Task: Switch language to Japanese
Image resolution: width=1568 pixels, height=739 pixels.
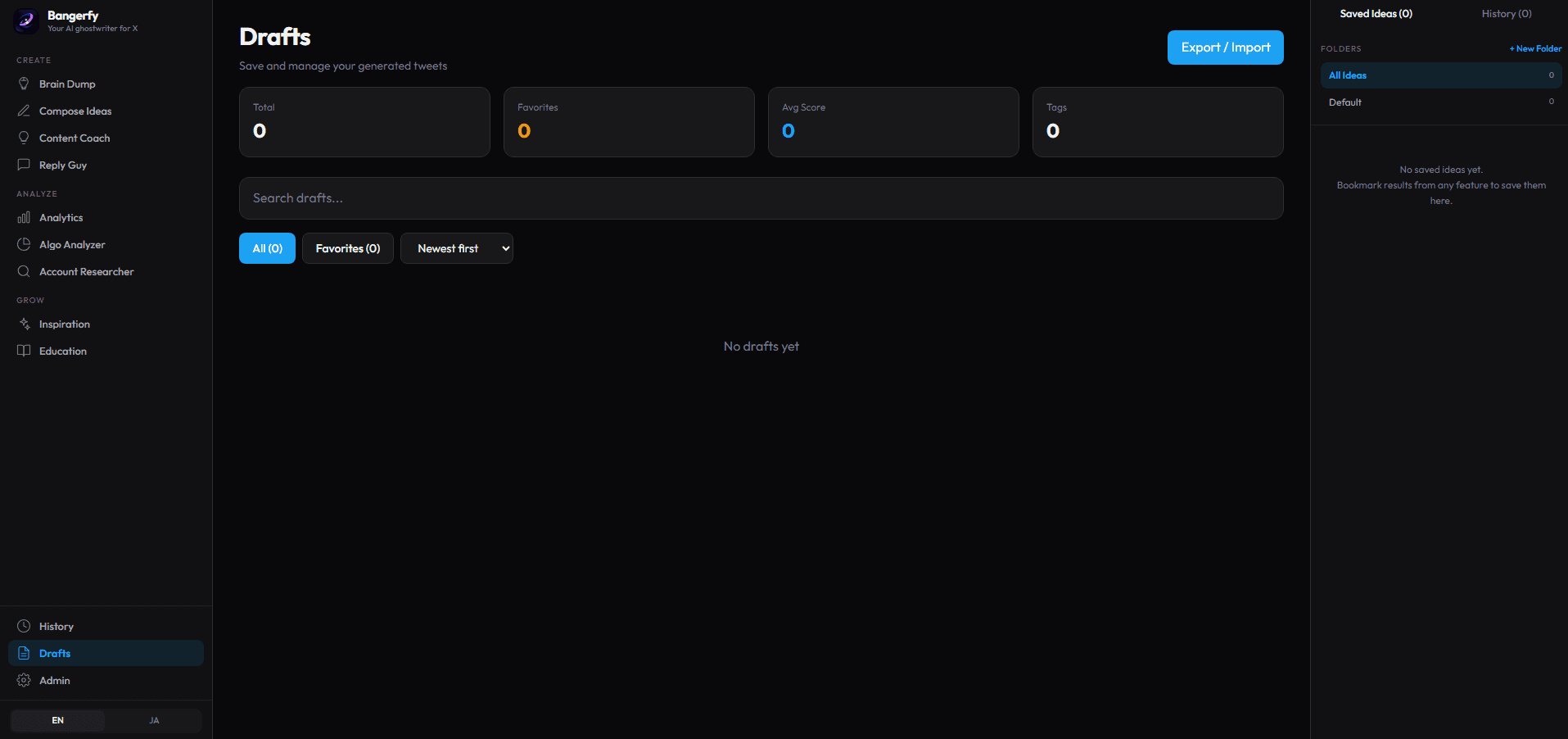Action: pos(153,720)
